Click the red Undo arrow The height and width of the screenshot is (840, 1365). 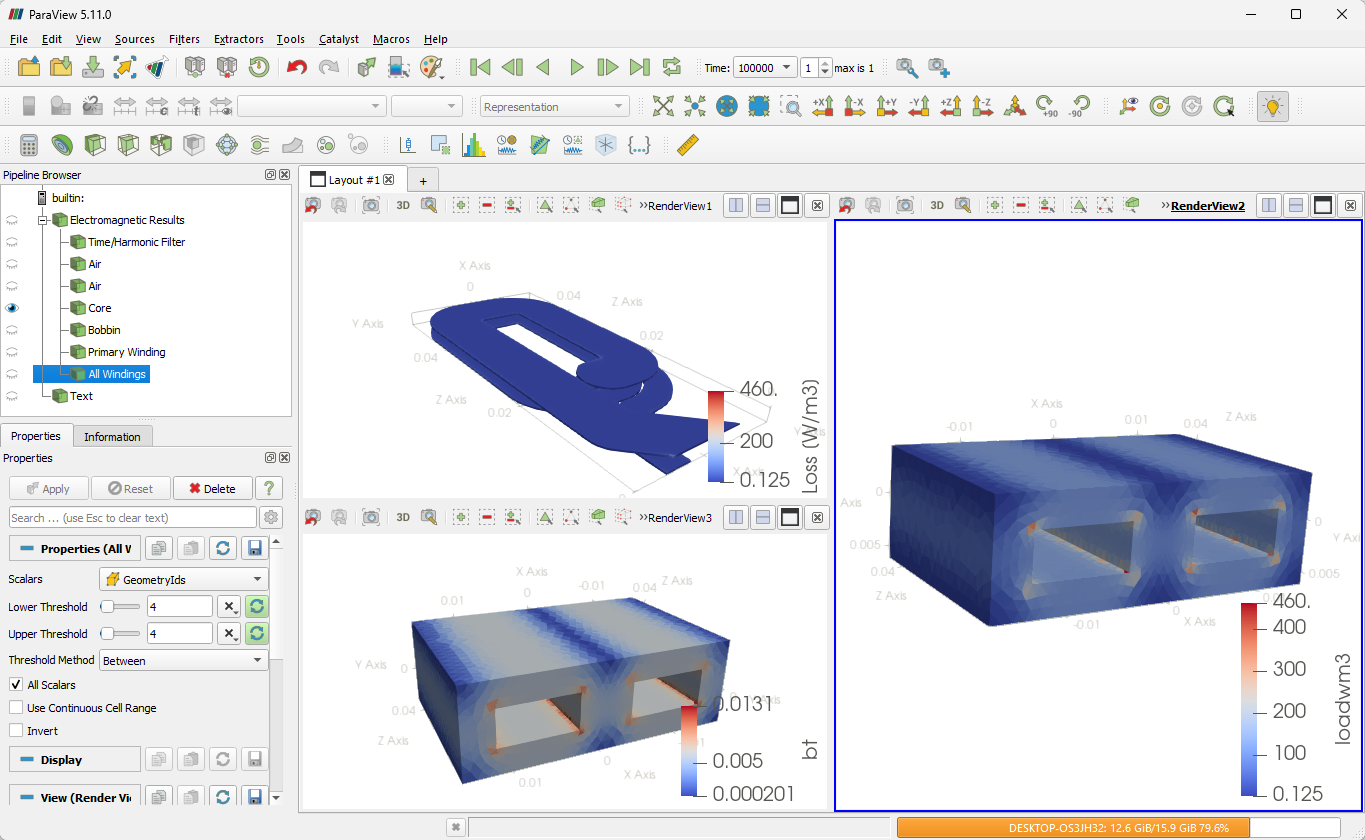point(297,67)
